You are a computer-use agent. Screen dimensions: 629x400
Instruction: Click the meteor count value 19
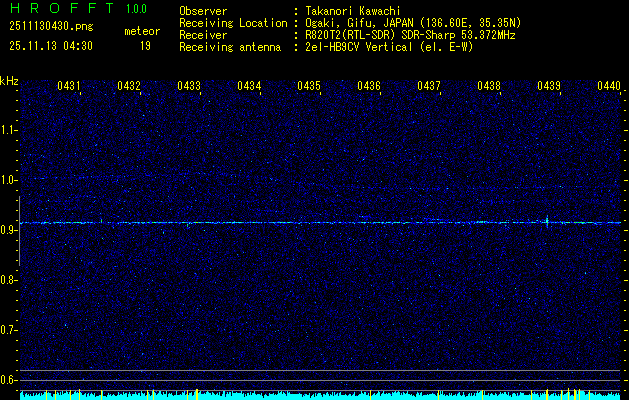145,46
